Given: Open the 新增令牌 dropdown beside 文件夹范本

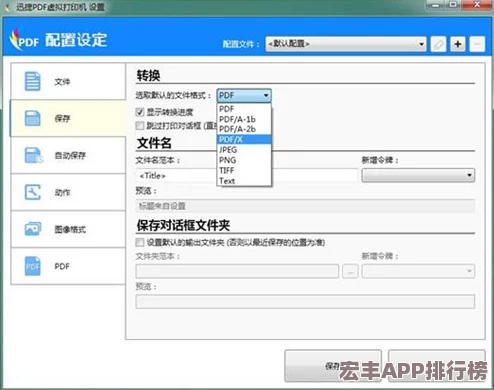Looking at the screenshot, I should pos(418,271).
